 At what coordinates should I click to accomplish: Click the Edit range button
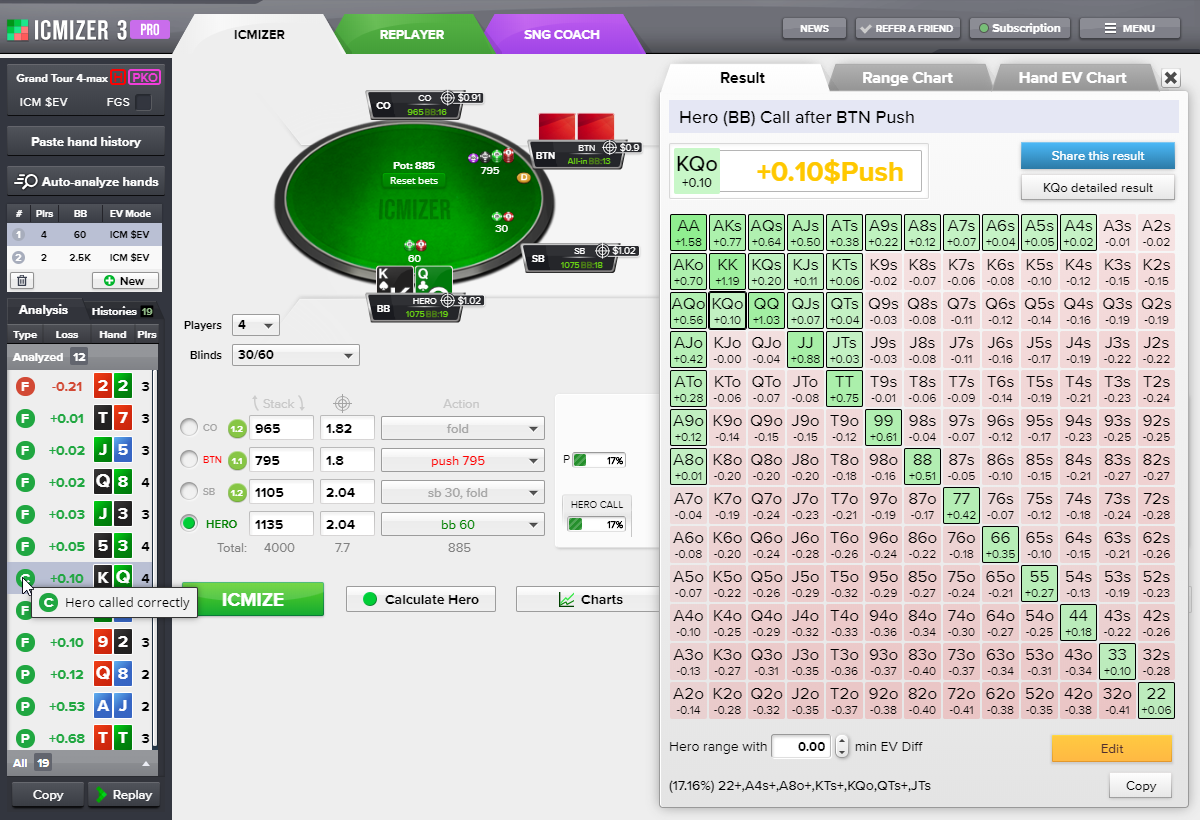1111,748
